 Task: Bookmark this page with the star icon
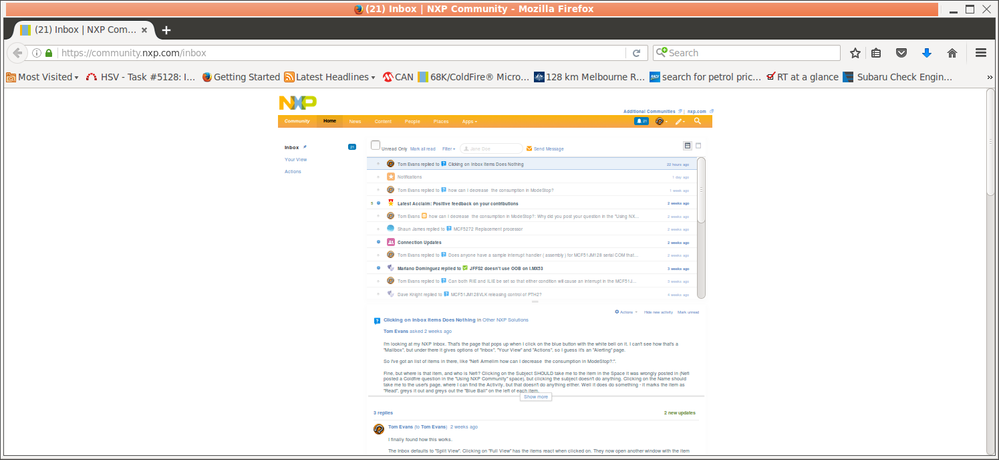[x=855, y=53]
